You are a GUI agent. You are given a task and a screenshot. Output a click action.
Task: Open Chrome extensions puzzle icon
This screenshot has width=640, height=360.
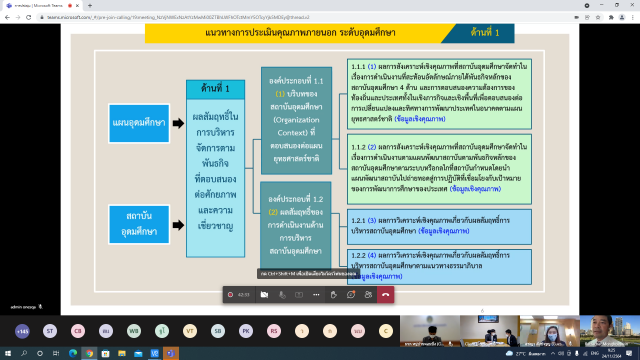coord(611,18)
